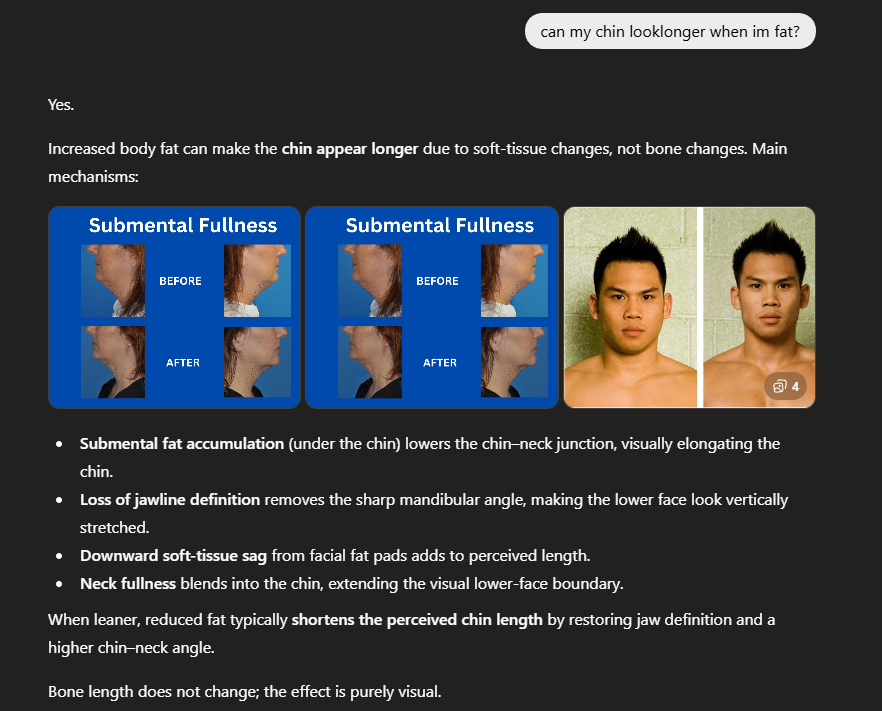Click the bold 'Neck fullness' text
The image size is (882, 711).
(x=128, y=584)
